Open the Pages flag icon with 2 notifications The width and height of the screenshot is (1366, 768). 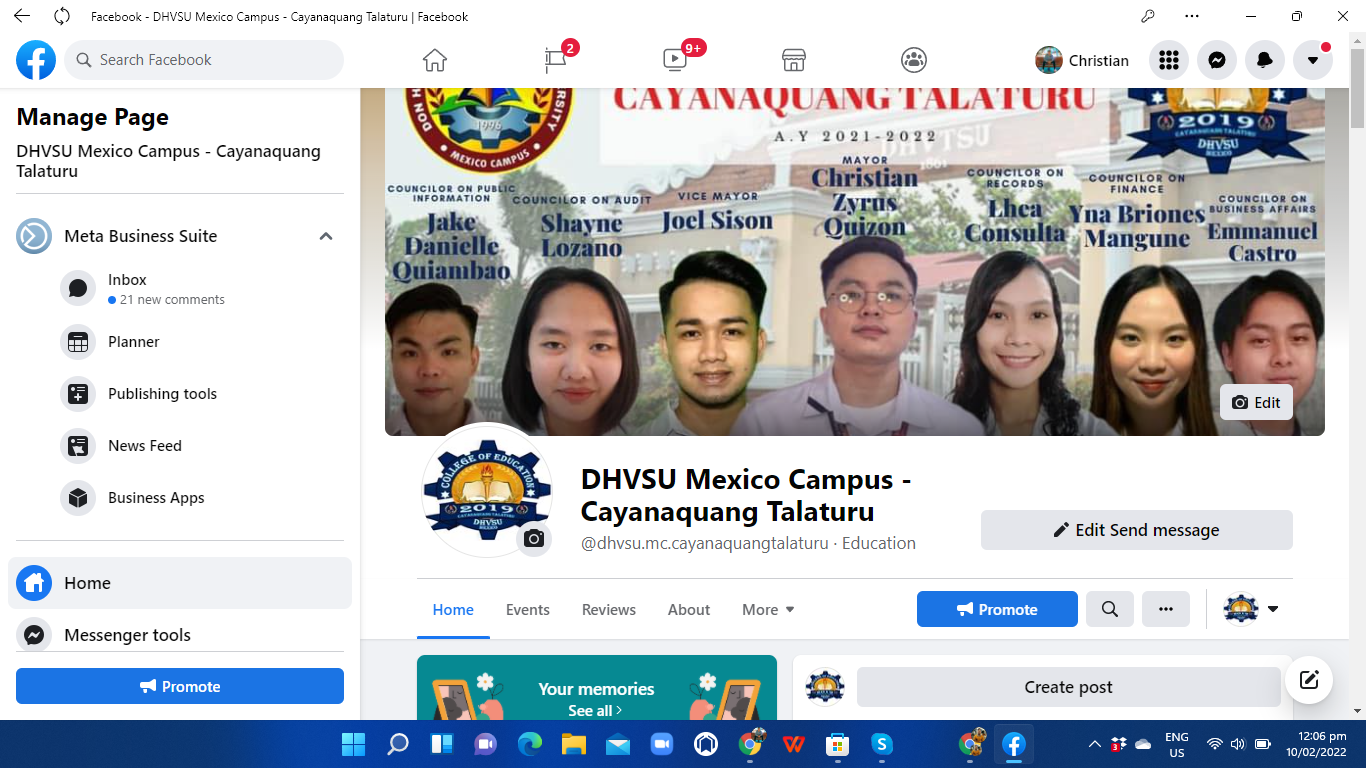(x=556, y=60)
